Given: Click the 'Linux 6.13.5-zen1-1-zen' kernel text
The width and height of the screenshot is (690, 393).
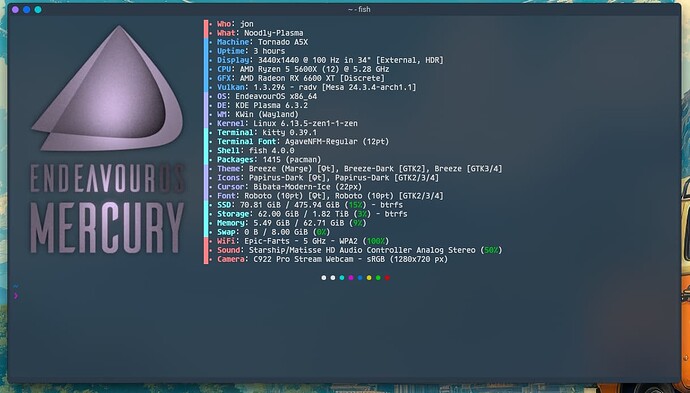Looking at the screenshot, I should click(x=305, y=124).
